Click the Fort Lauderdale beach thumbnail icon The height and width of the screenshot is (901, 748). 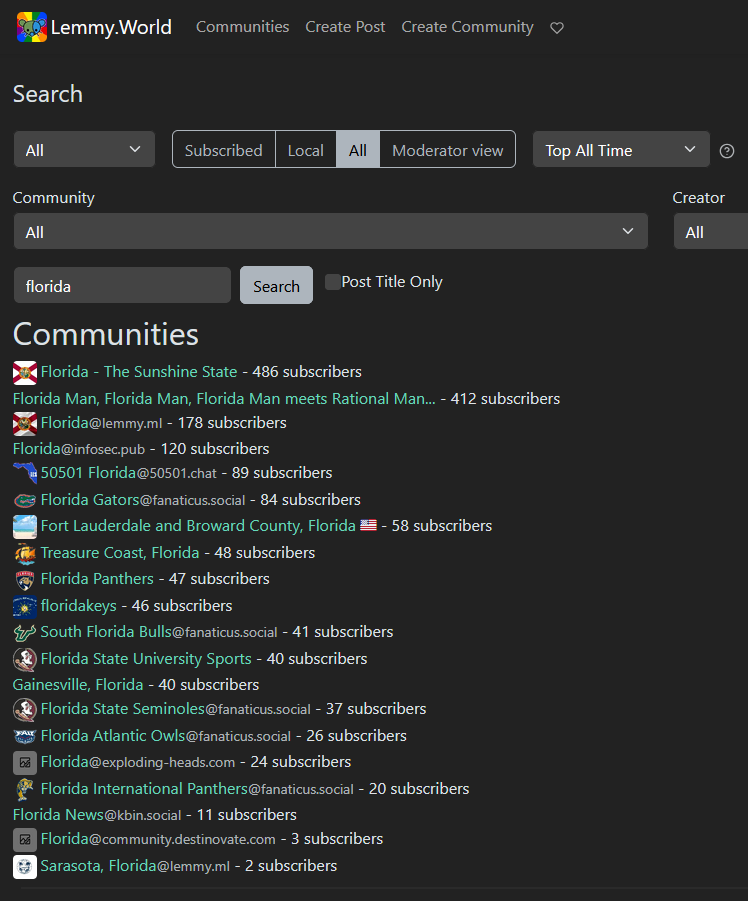(25, 526)
